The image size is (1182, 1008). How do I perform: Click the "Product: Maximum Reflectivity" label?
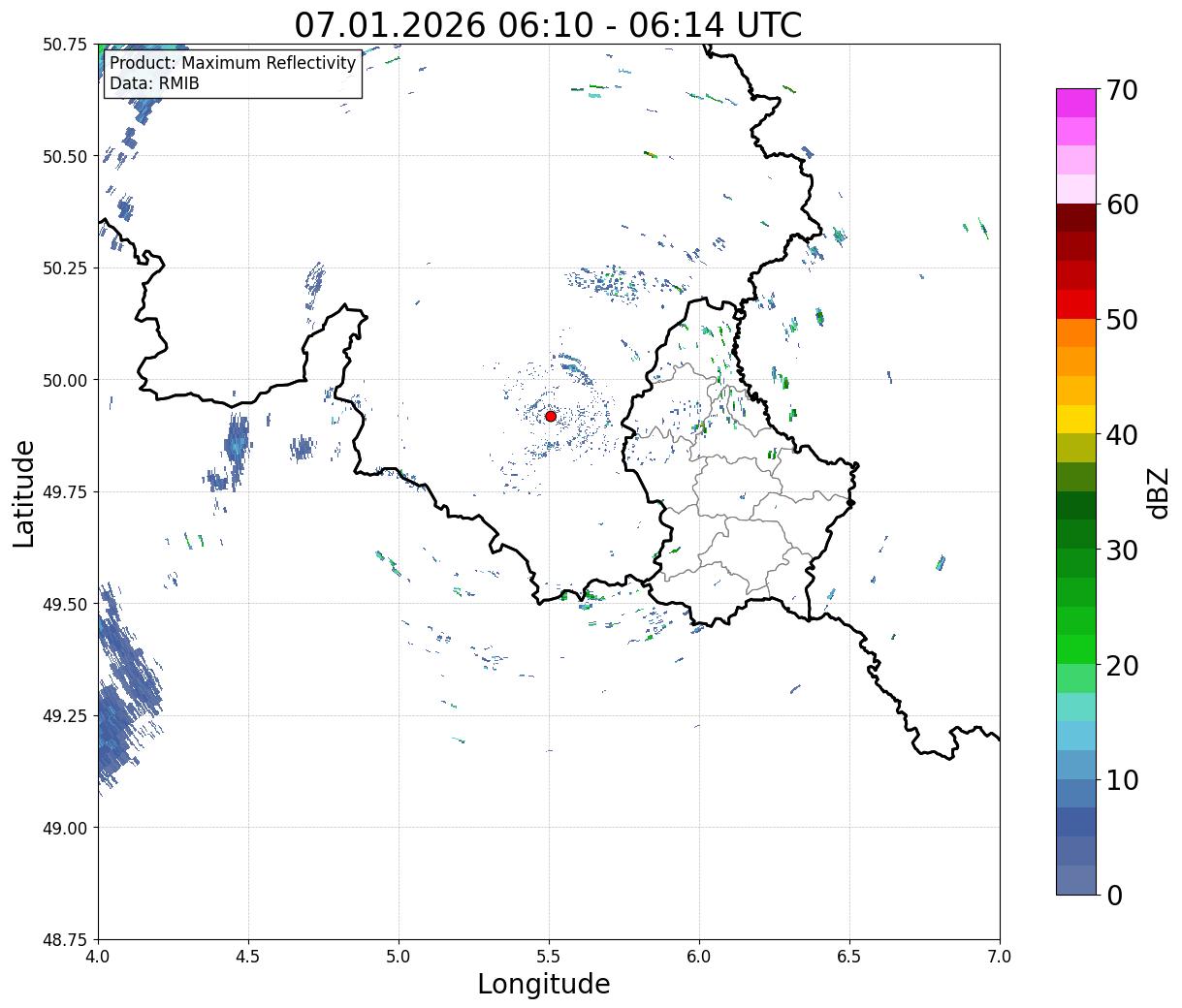coord(233,63)
